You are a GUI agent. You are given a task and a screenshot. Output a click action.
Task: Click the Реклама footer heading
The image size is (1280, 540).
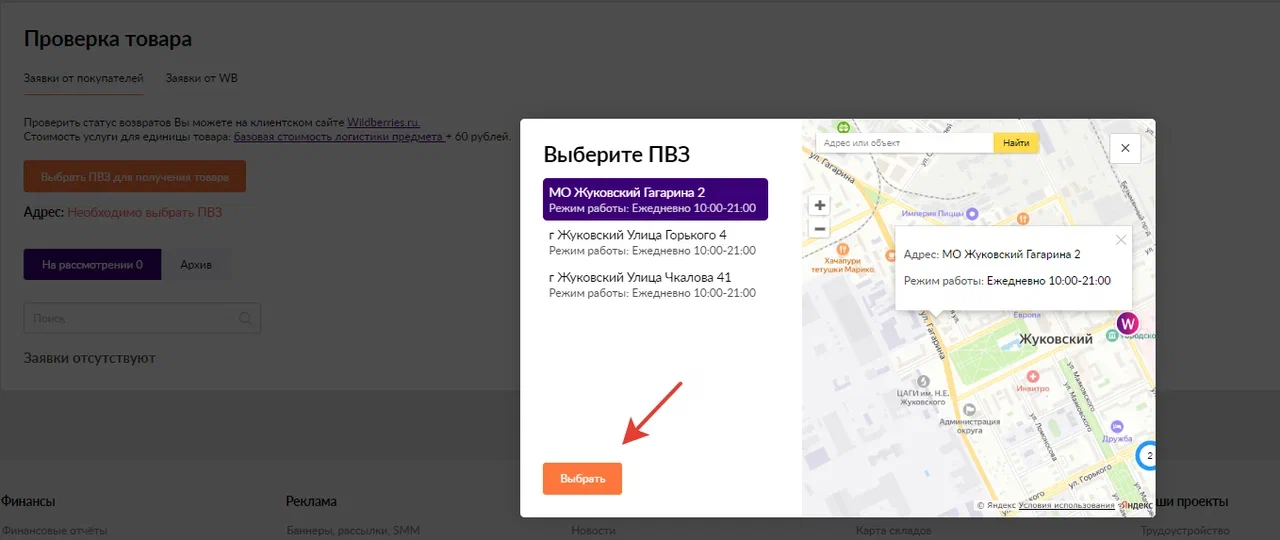(311, 501)
